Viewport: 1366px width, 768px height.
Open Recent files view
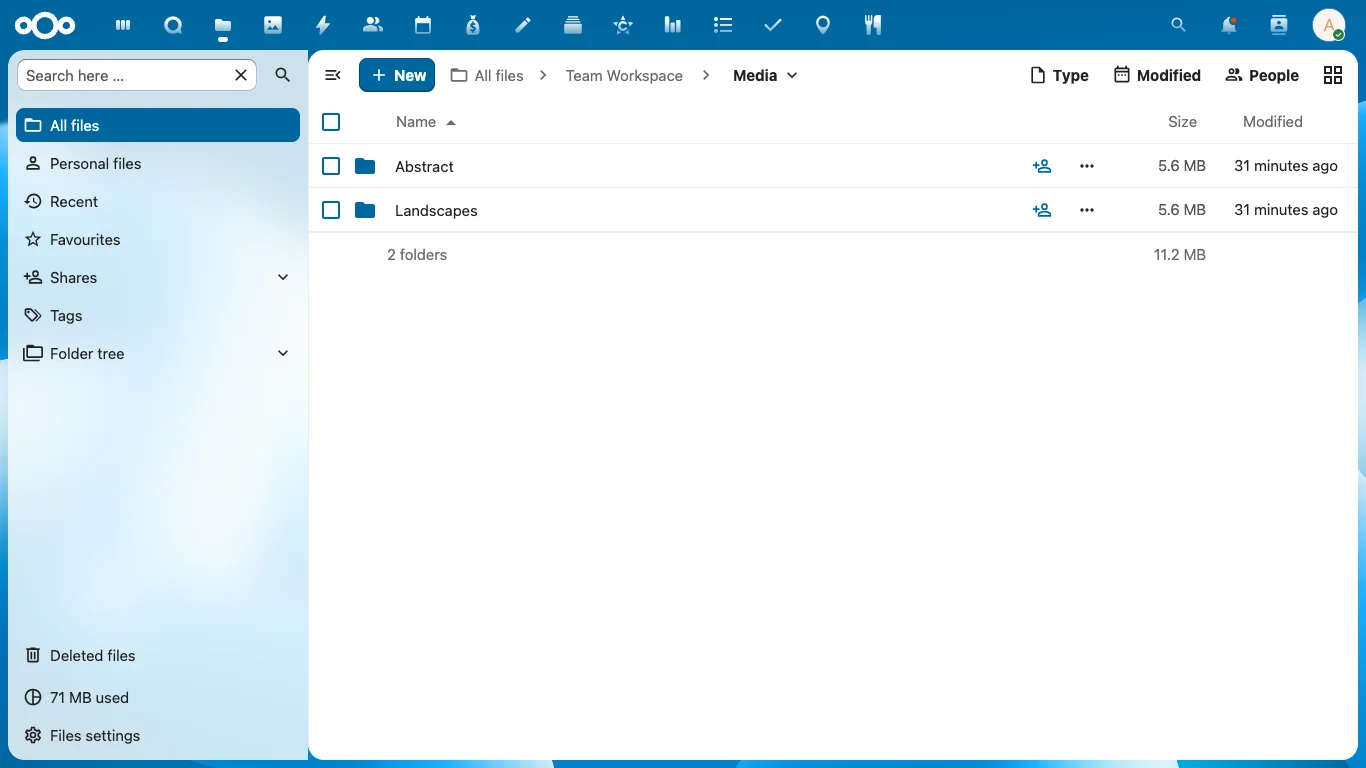point(158,201)
